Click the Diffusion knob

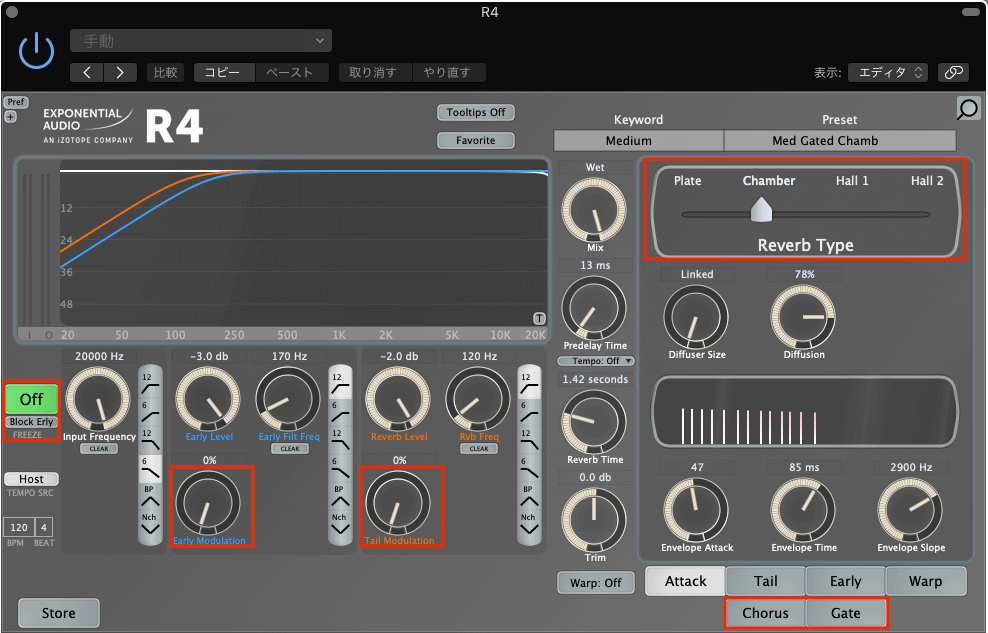point(803,317)
